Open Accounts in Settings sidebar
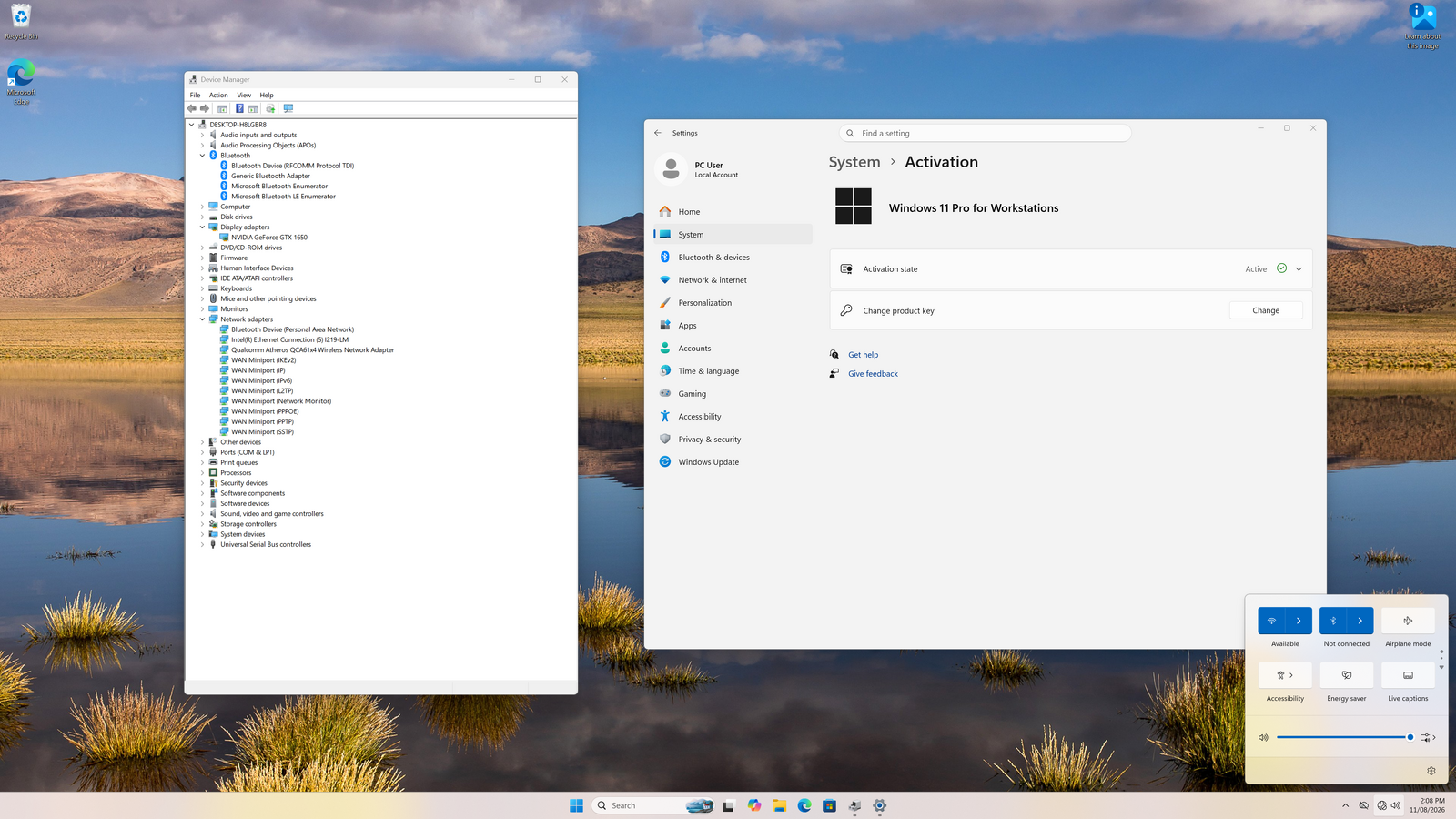Viewport: 1456px width, 819px height. pos(733,349)
